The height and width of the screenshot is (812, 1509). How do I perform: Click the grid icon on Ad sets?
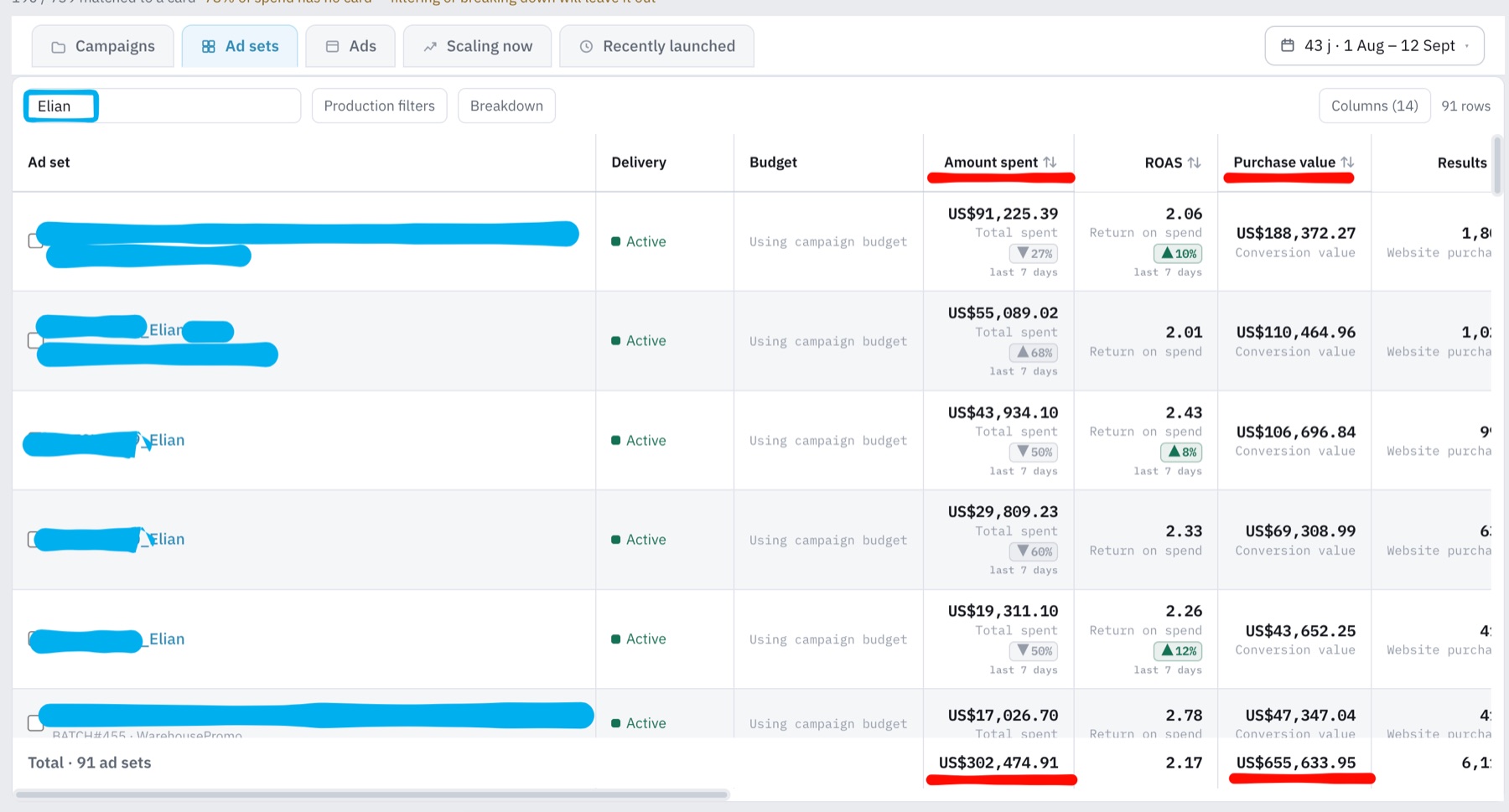(209, 47)
